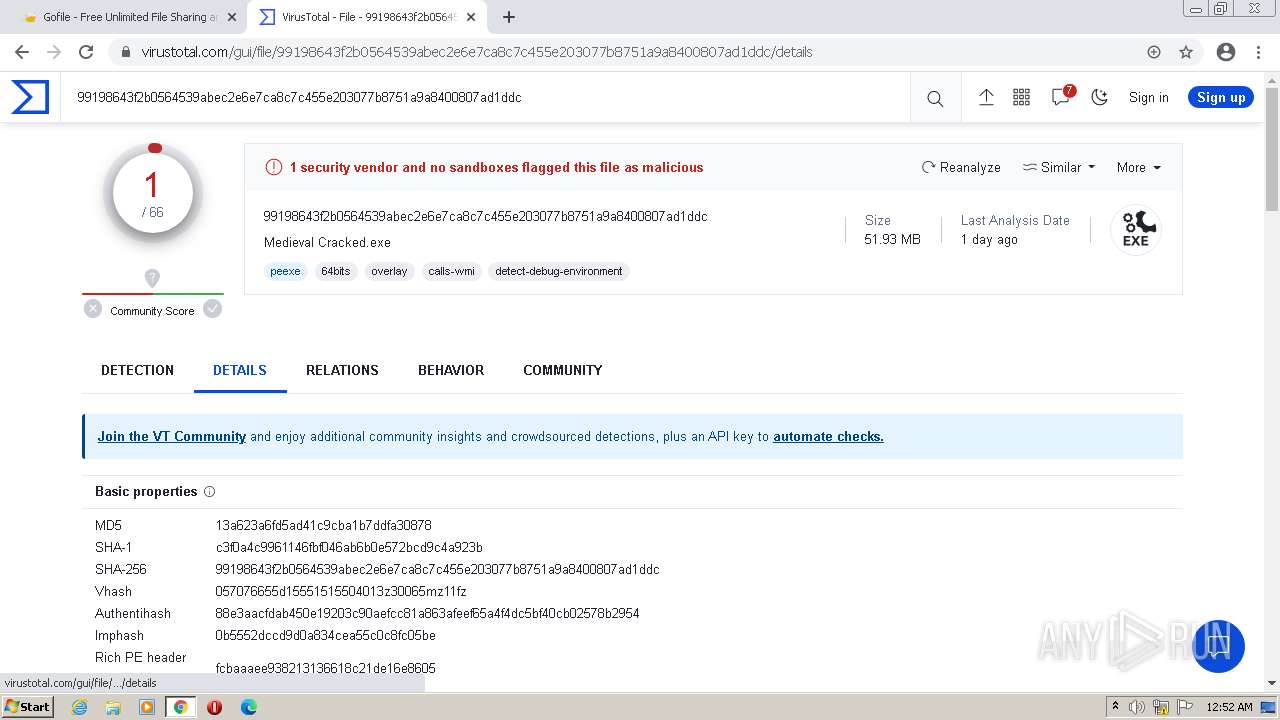Viewport: 1280px width, 720px height.
Task: Click the automate checks link
Action: 828,436
